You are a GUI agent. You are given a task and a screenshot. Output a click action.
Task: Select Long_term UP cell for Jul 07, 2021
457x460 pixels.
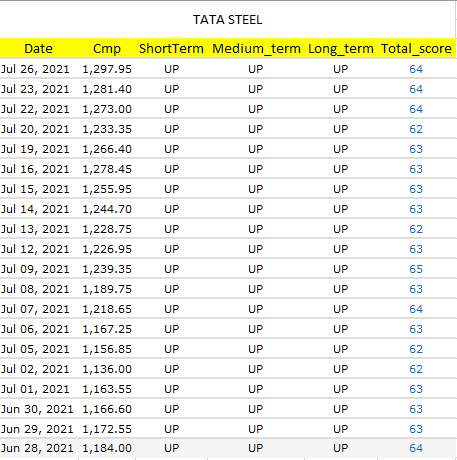pos(341,309)
